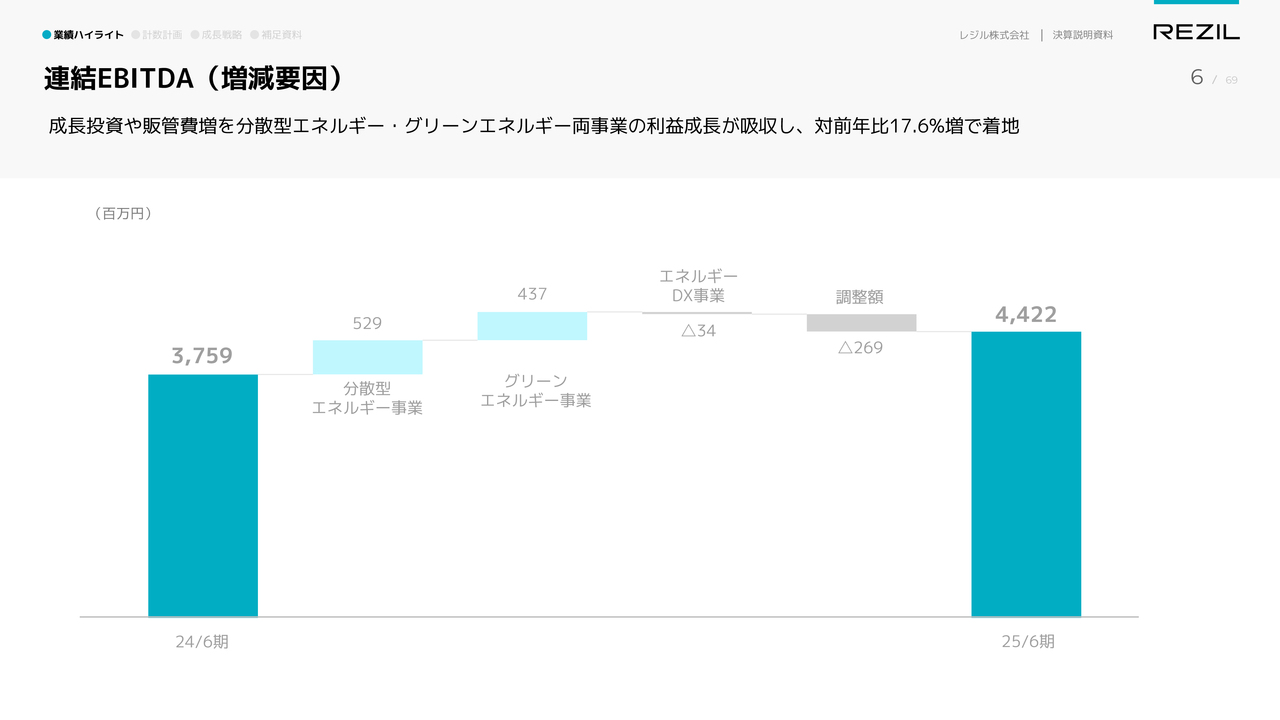The width and height of the screenshot is (1280, 720).
Task: Click the 529 分散型エネルギー事業 increase bar
Action: click(x=368, y=357)
